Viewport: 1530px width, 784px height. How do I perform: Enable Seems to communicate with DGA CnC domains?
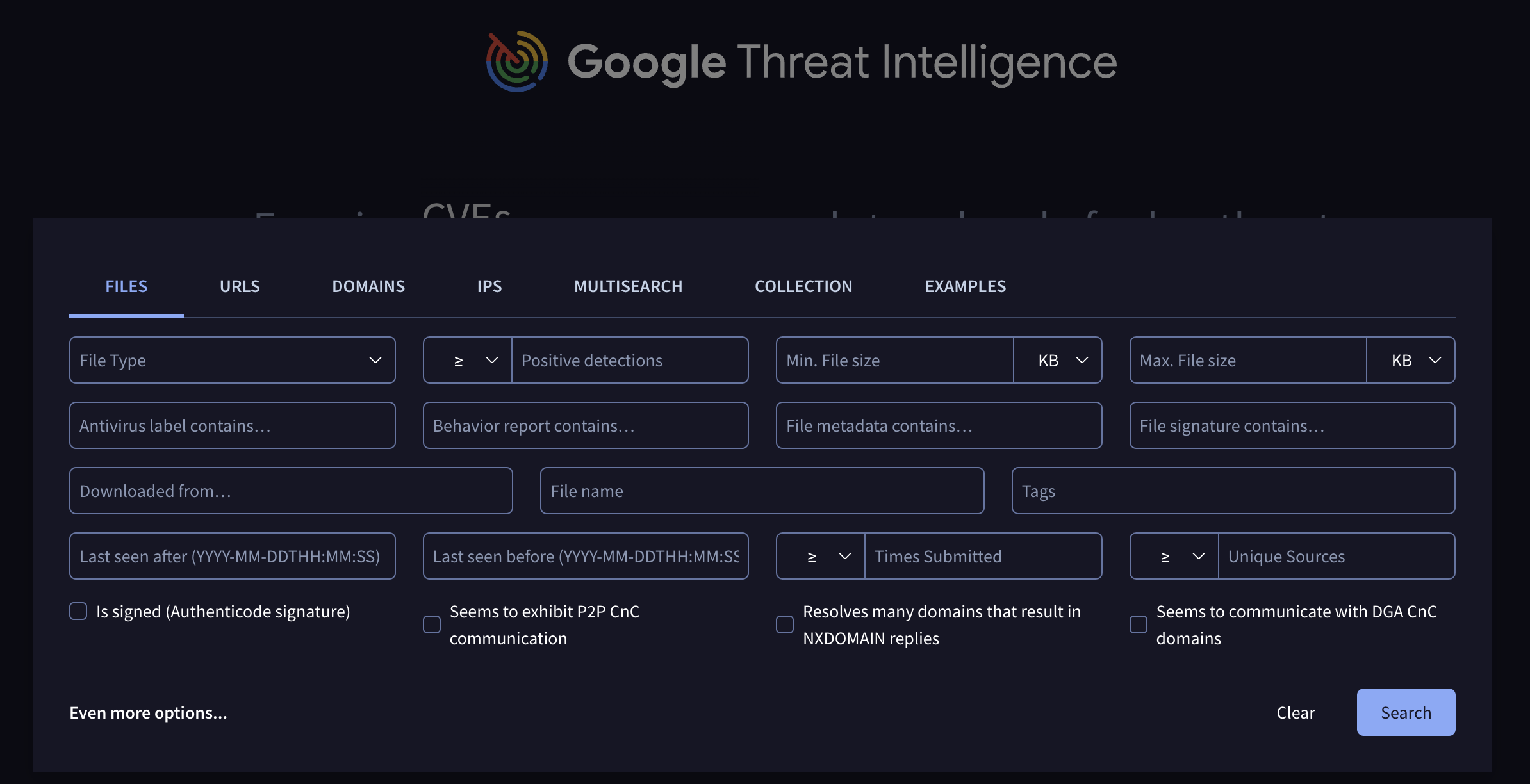point(1139,625)
